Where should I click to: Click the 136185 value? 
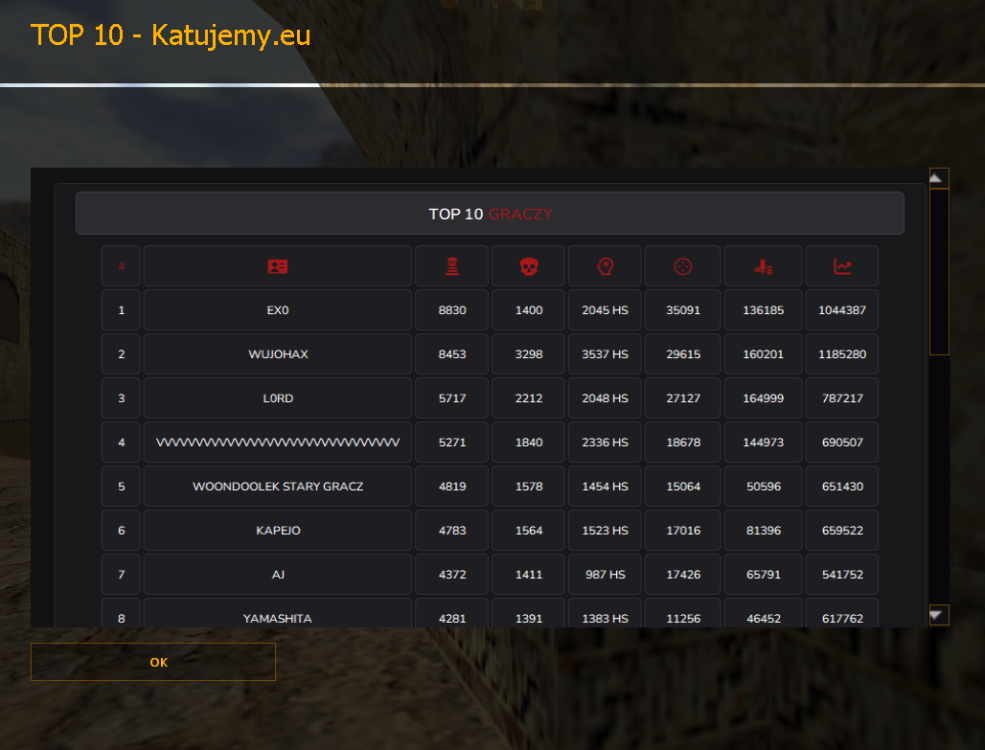pyautogui.click(x=763, y=310)
